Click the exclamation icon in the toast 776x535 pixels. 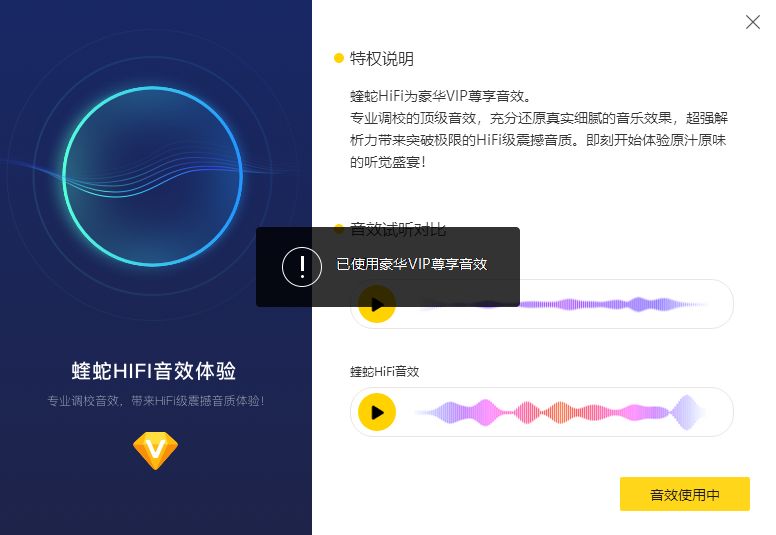(x=302, y=267)
